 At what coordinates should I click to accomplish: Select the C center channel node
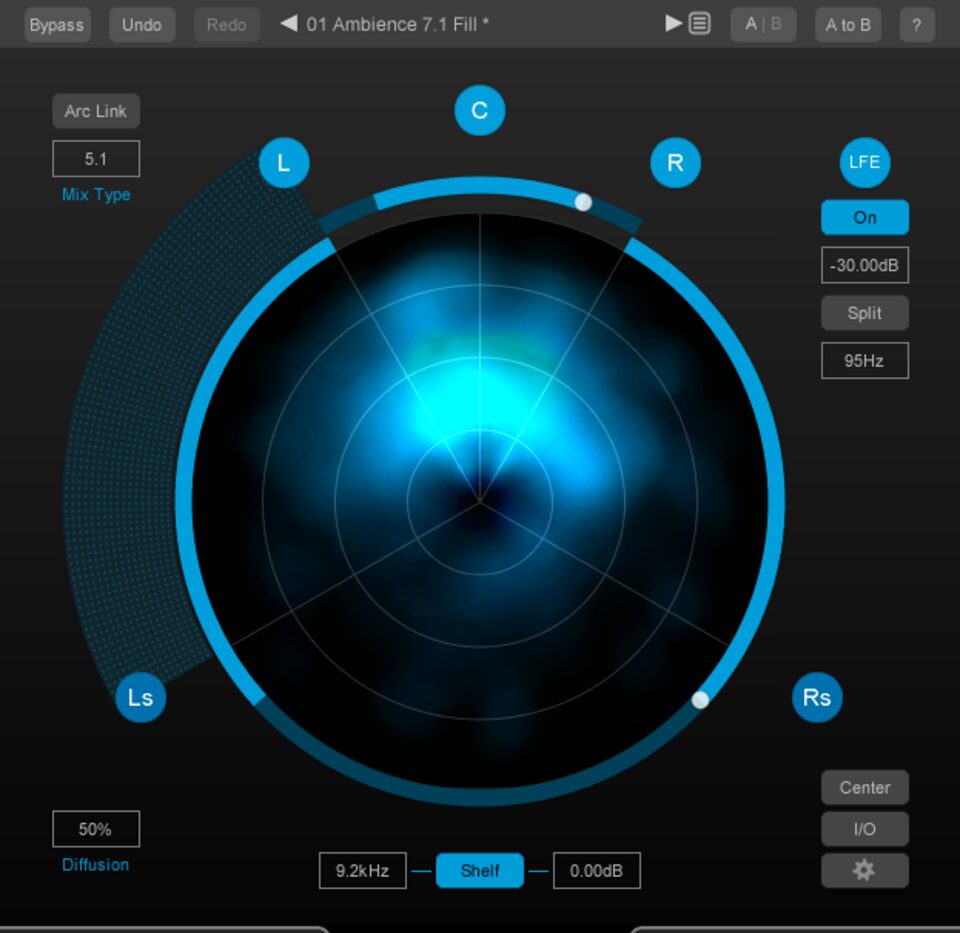tap(480, 111)
